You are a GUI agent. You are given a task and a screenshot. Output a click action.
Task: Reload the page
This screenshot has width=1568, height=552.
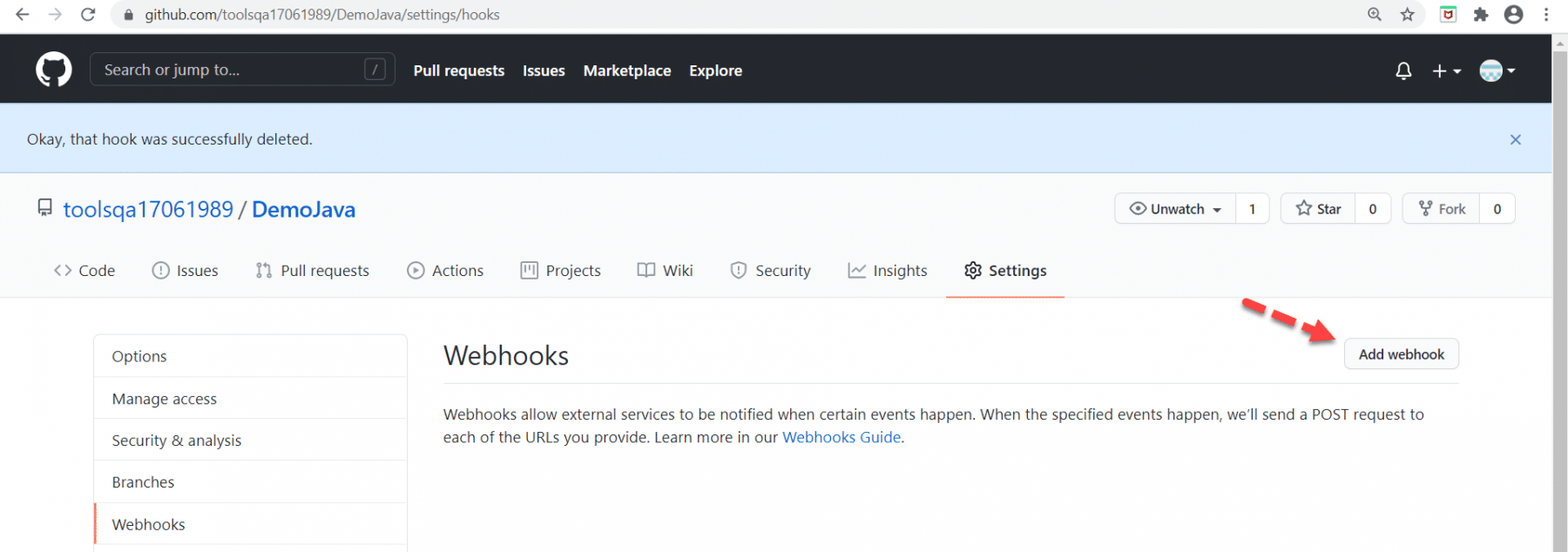click(x=88, y=15)
